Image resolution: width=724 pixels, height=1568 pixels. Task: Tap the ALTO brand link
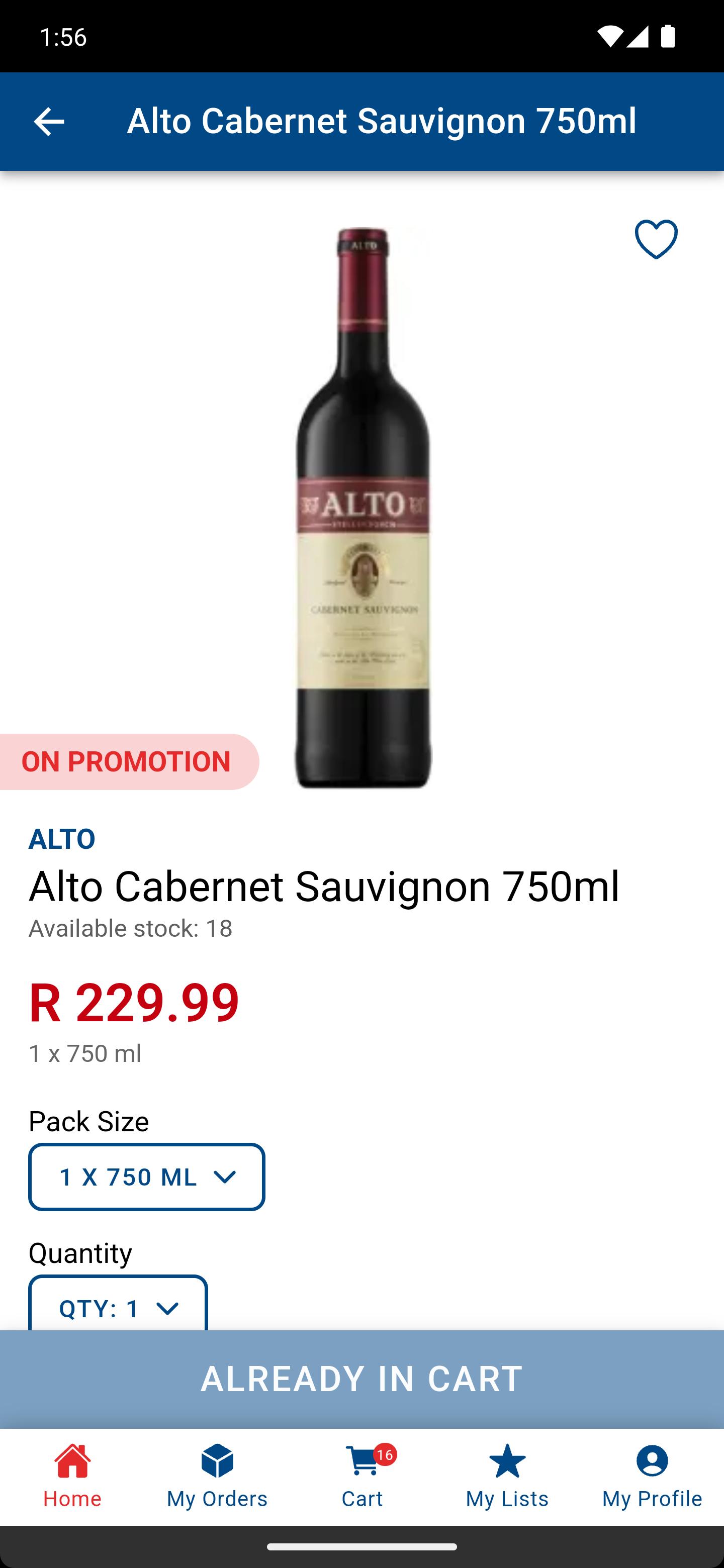point(62,838)
